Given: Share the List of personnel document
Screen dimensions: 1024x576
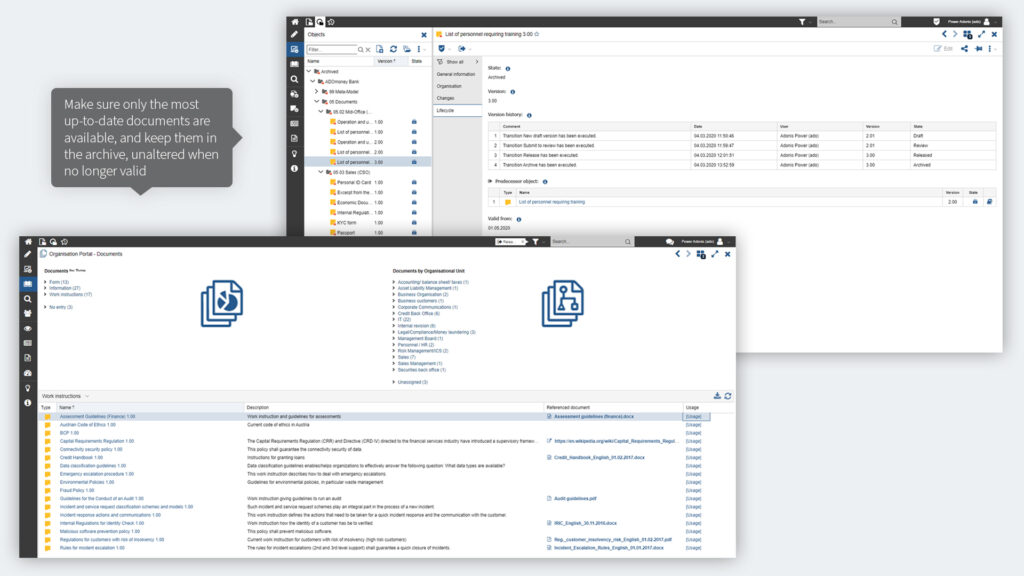Looking at the screenshot, I should 964,49.
